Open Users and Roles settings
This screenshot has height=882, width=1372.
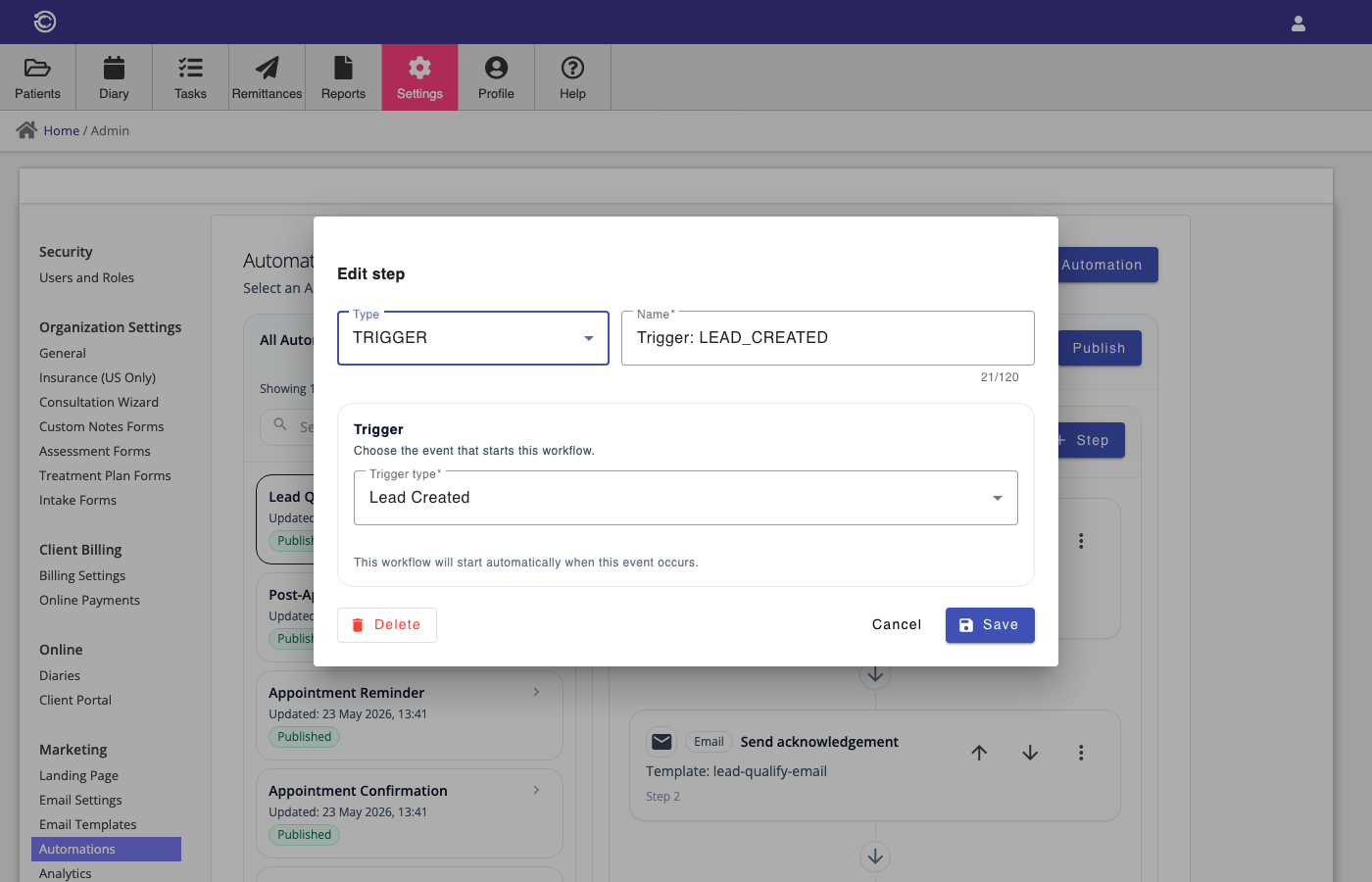pyautogui.click(x=86, y=277)
